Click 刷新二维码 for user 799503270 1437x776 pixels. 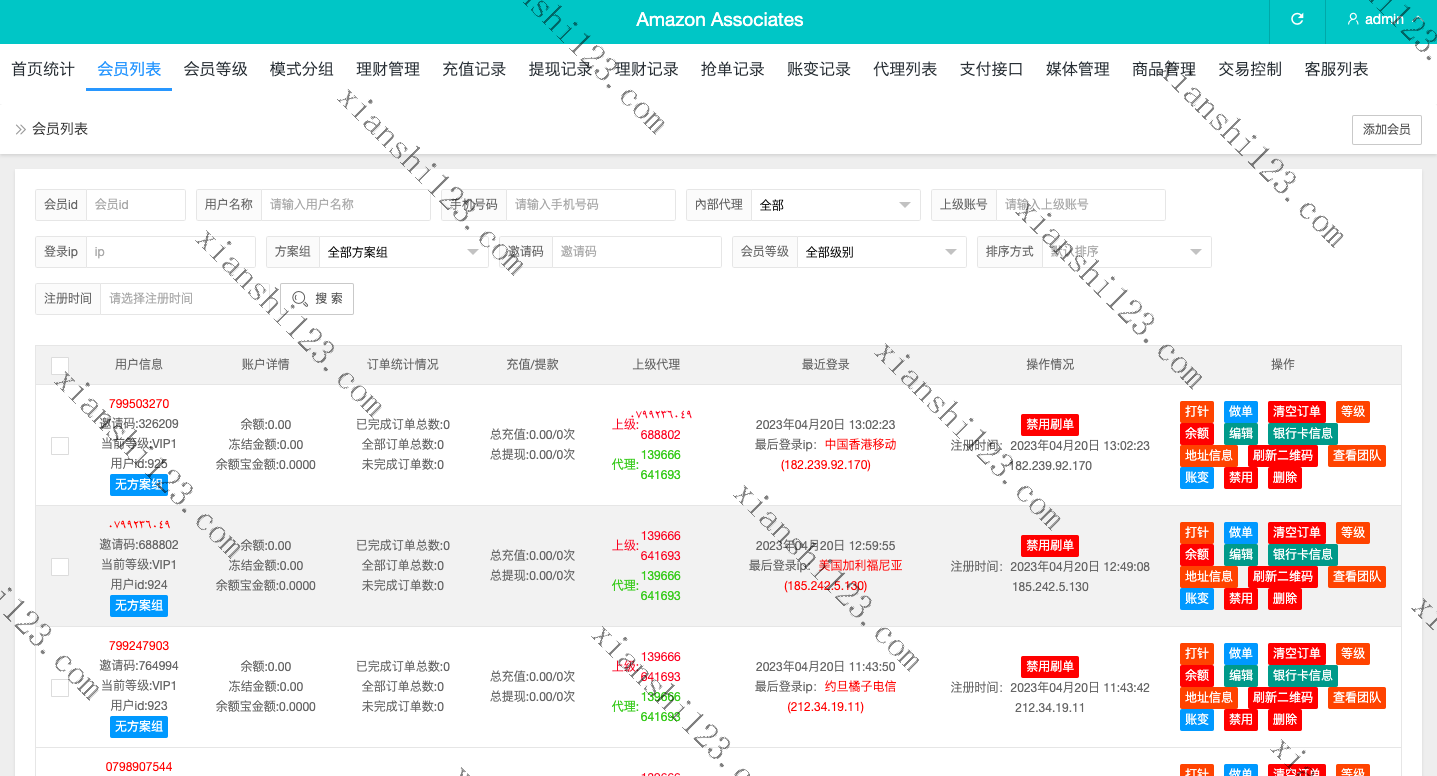point(1283,456)
